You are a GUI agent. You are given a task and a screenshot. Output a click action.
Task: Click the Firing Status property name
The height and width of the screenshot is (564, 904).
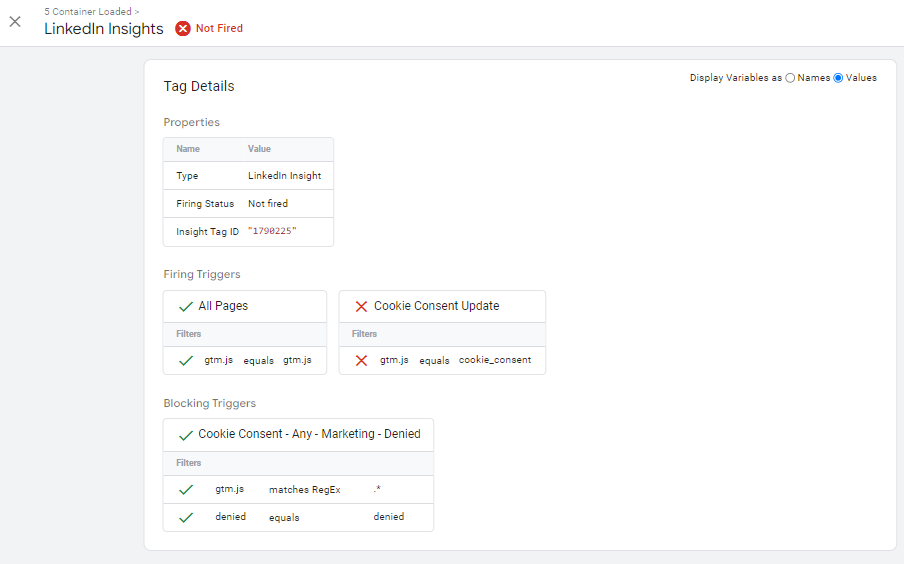click(205, 204)
